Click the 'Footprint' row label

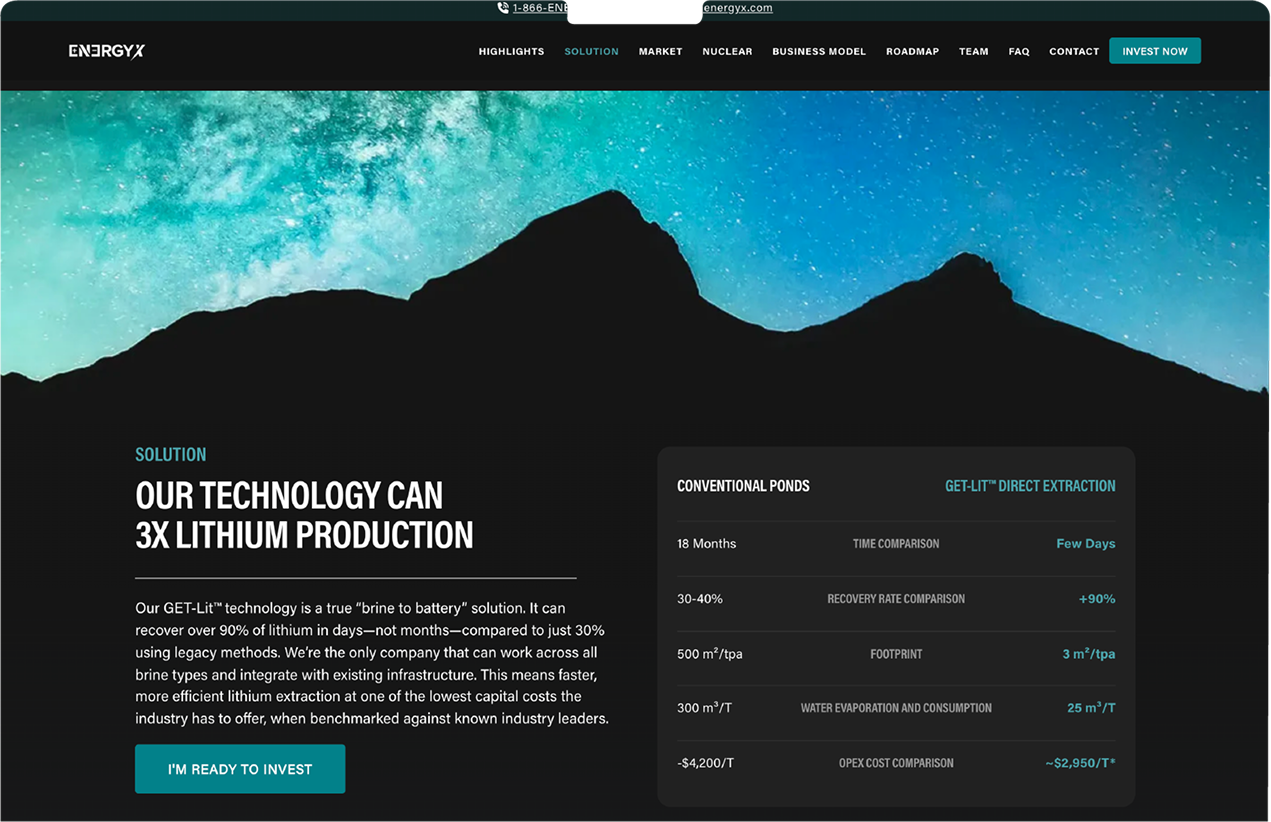point(896,654)
